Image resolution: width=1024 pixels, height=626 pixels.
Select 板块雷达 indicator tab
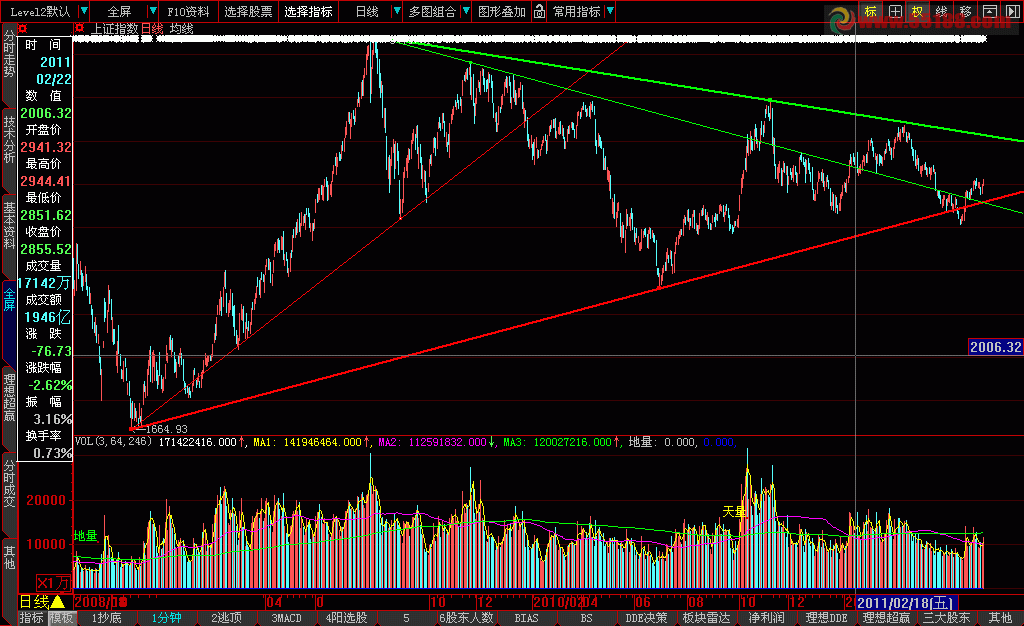tap(707, 618)
